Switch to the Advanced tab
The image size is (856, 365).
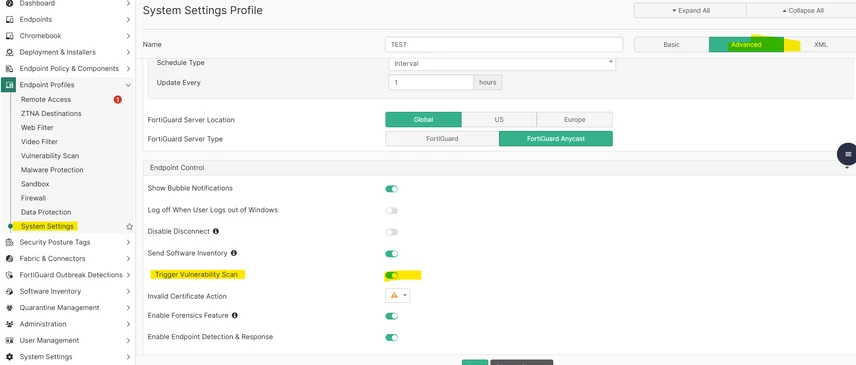click(x=746, y=45)
